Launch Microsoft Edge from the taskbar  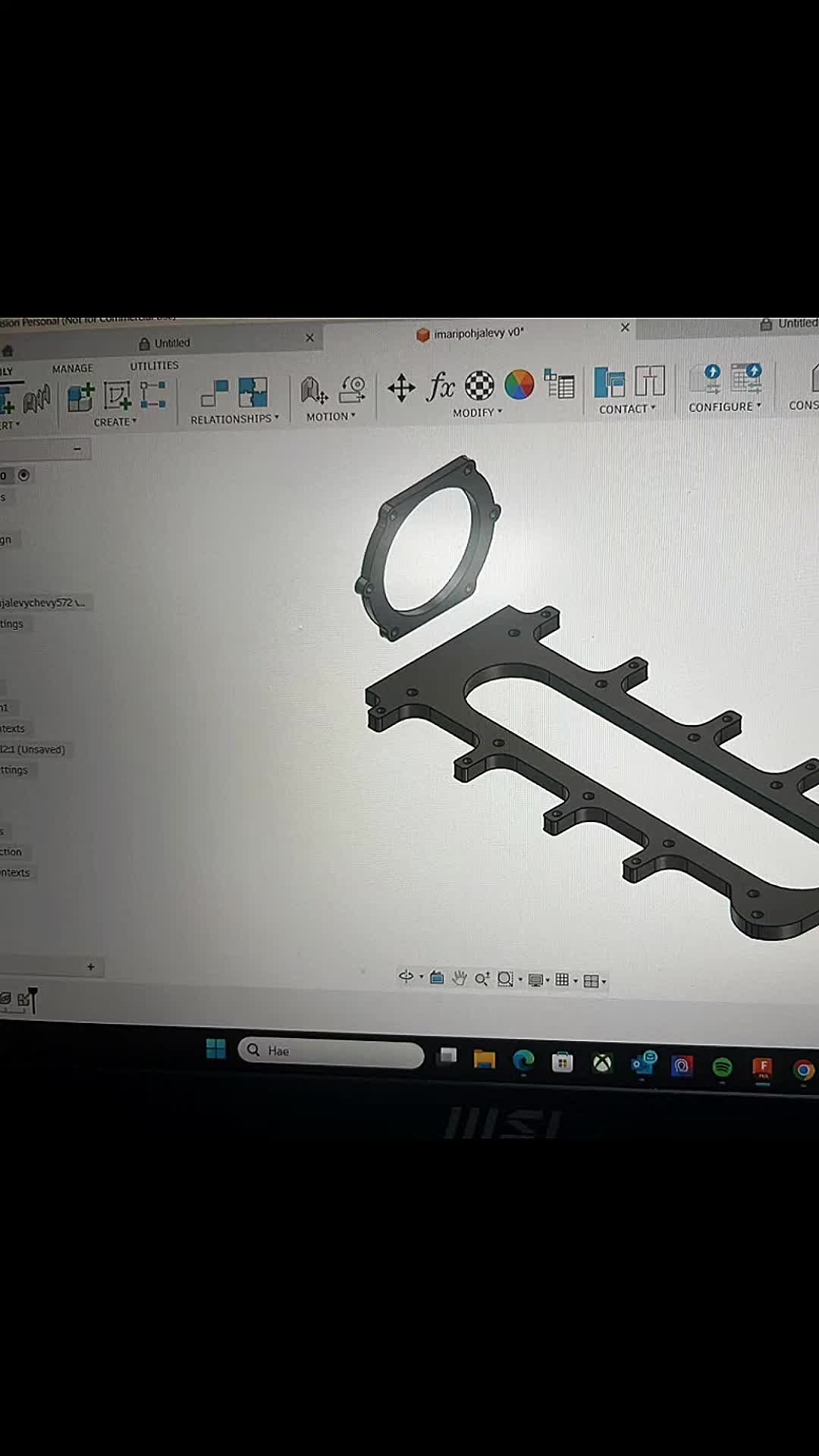[x=523, y=1060]
